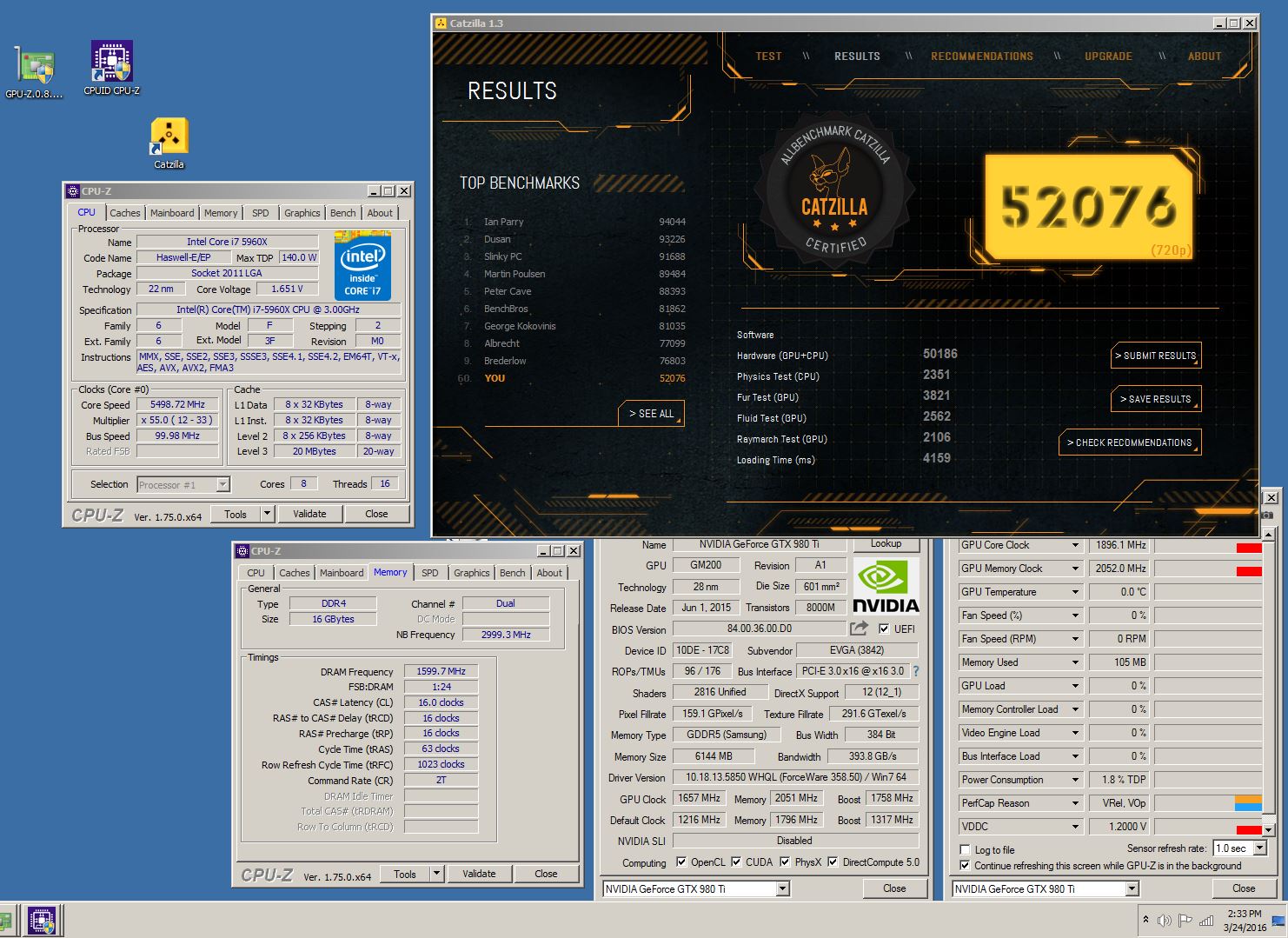Click the BIOS version share icon in GPU-Z
The image size is (1288, 938).
[x=859, y=629]
